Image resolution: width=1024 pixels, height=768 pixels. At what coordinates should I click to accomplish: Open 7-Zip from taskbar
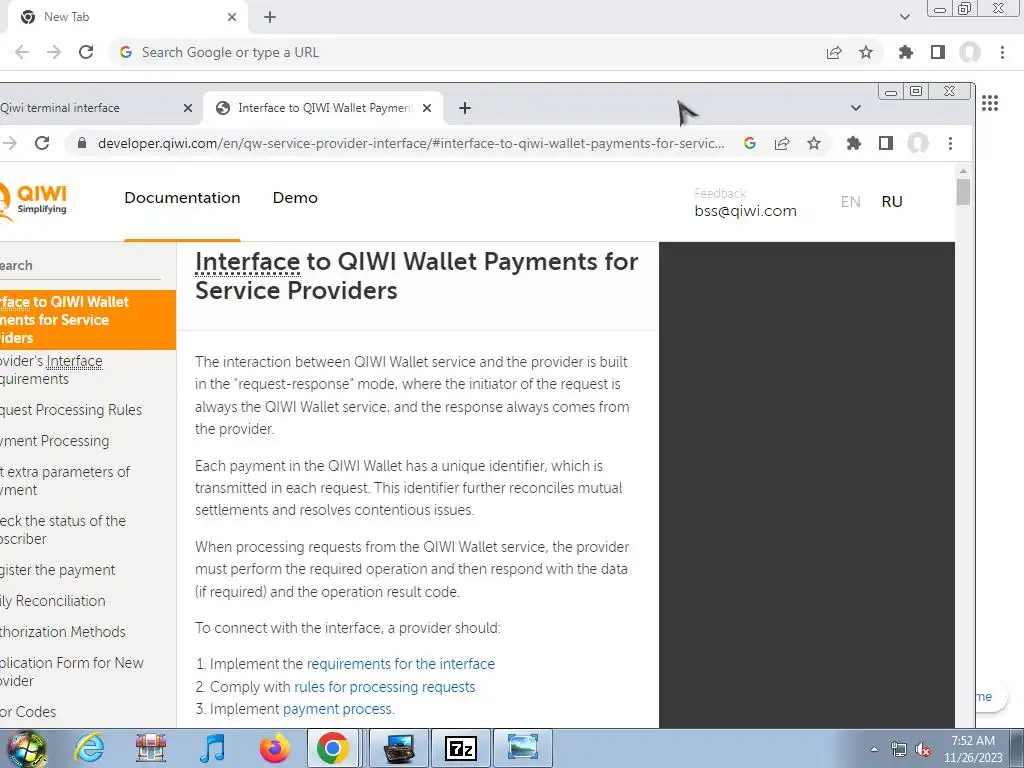(x=460, y=748)
